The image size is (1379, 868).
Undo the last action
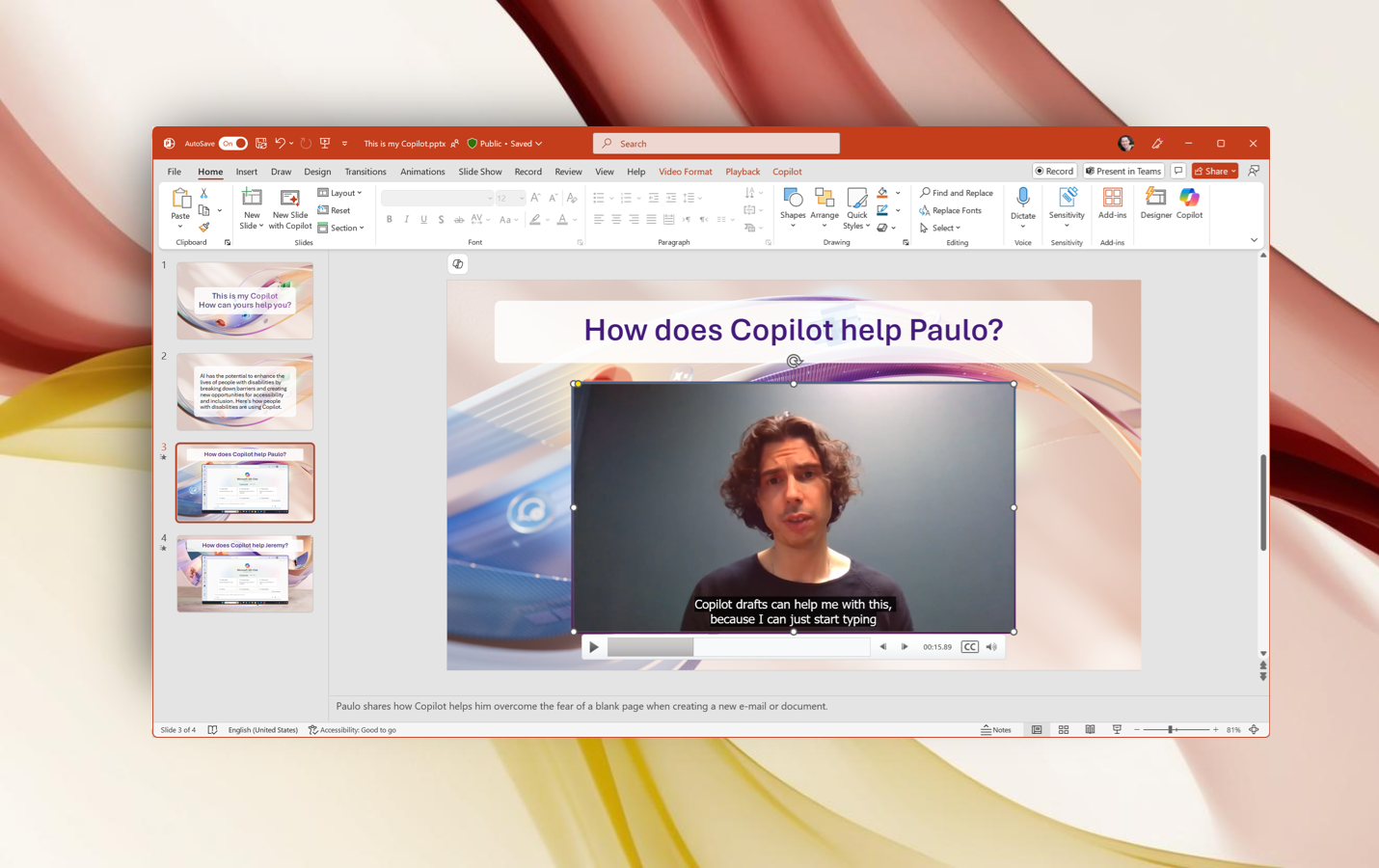coord(280,144)
